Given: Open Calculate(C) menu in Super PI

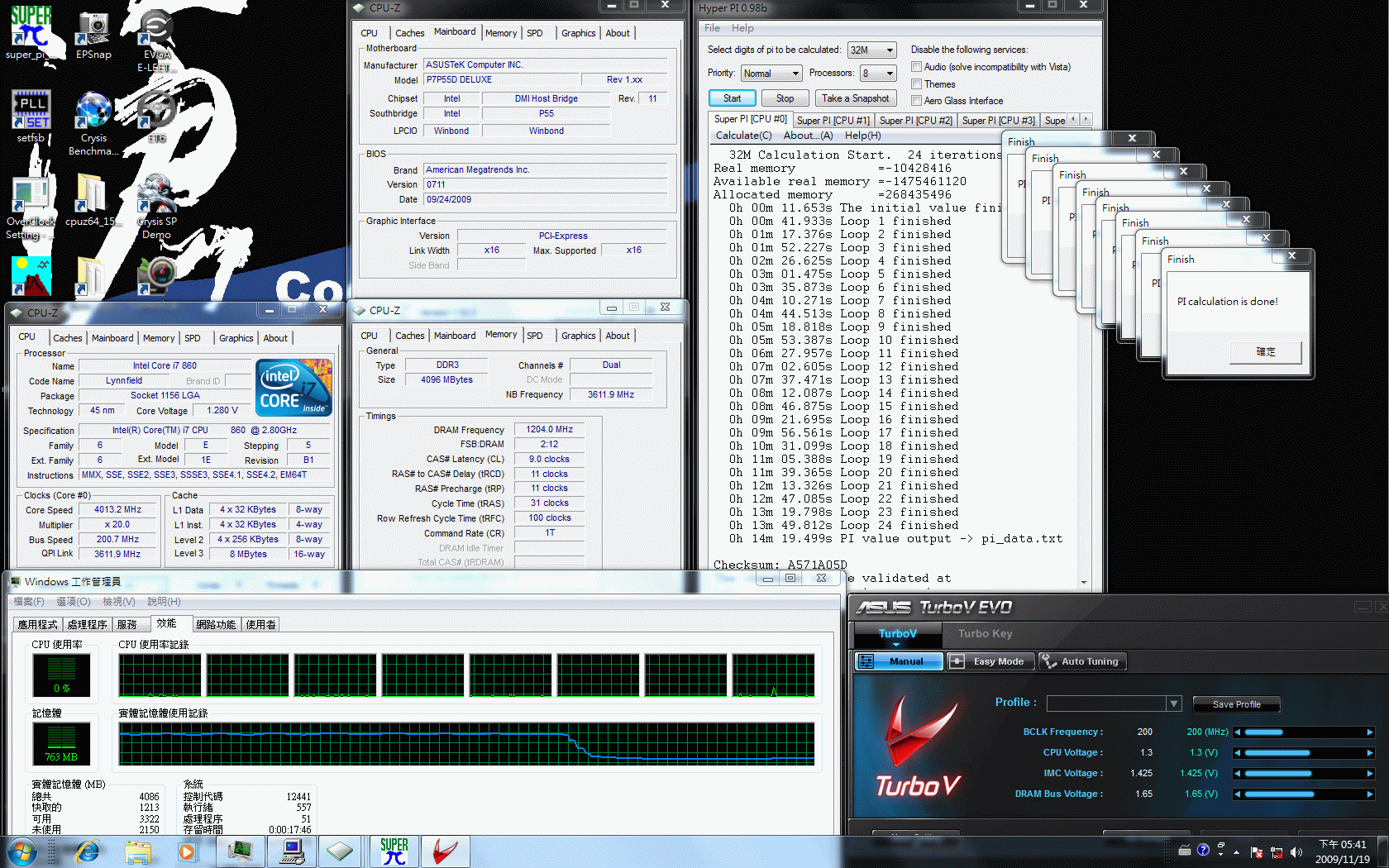Looking at the screenshot, I should click(743, 136).
